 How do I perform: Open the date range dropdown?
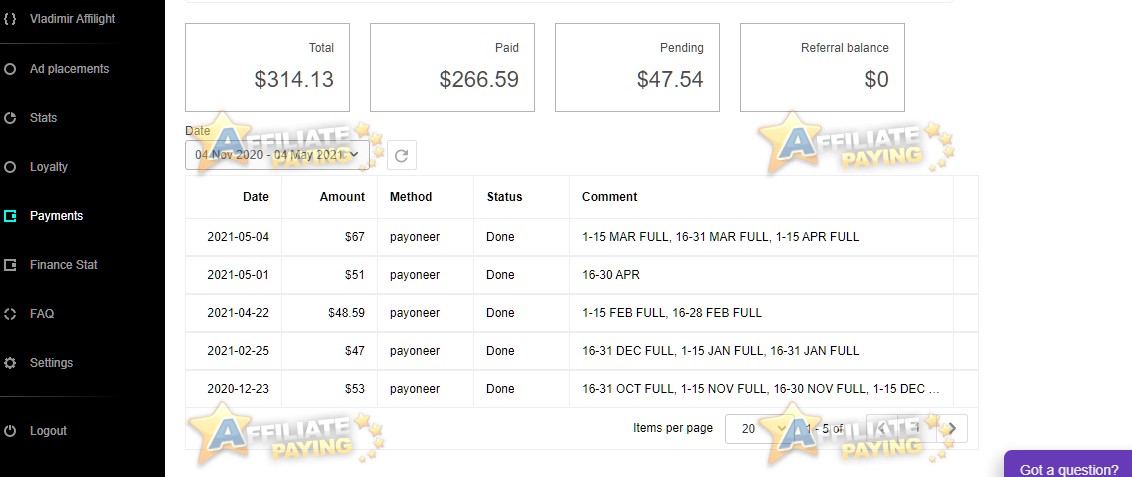tap(277, 154)
